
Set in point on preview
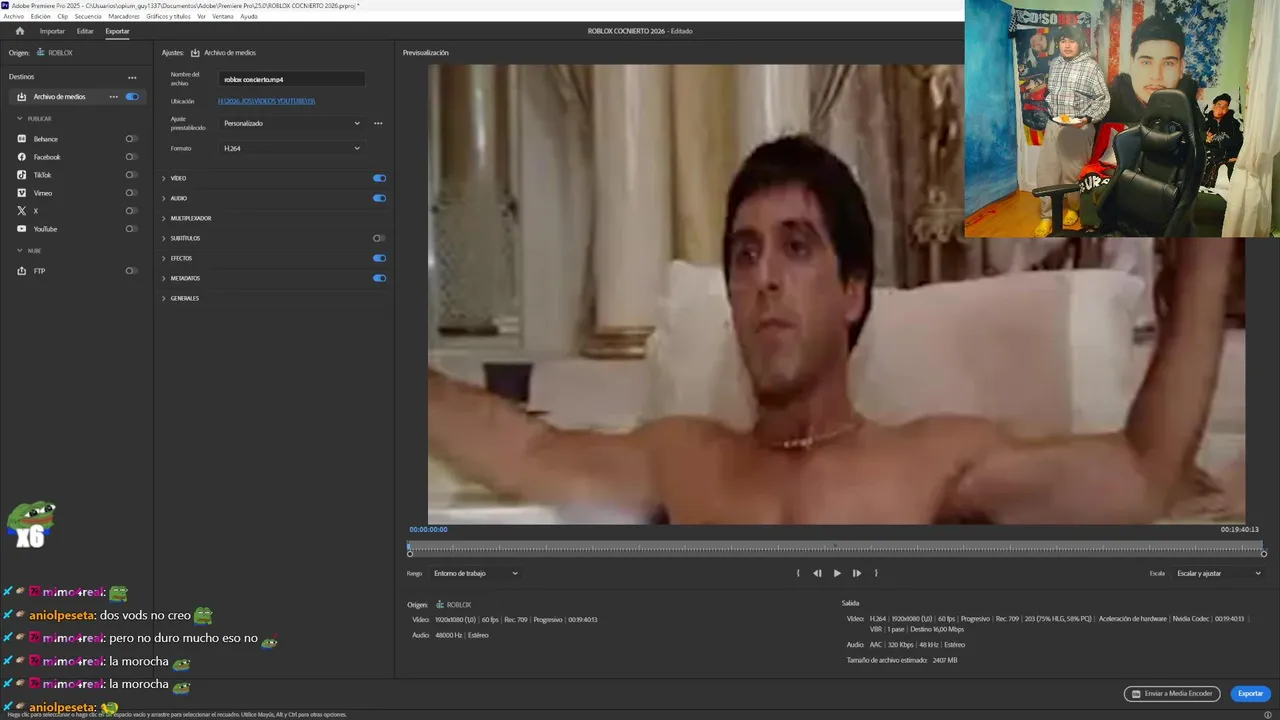798,573
